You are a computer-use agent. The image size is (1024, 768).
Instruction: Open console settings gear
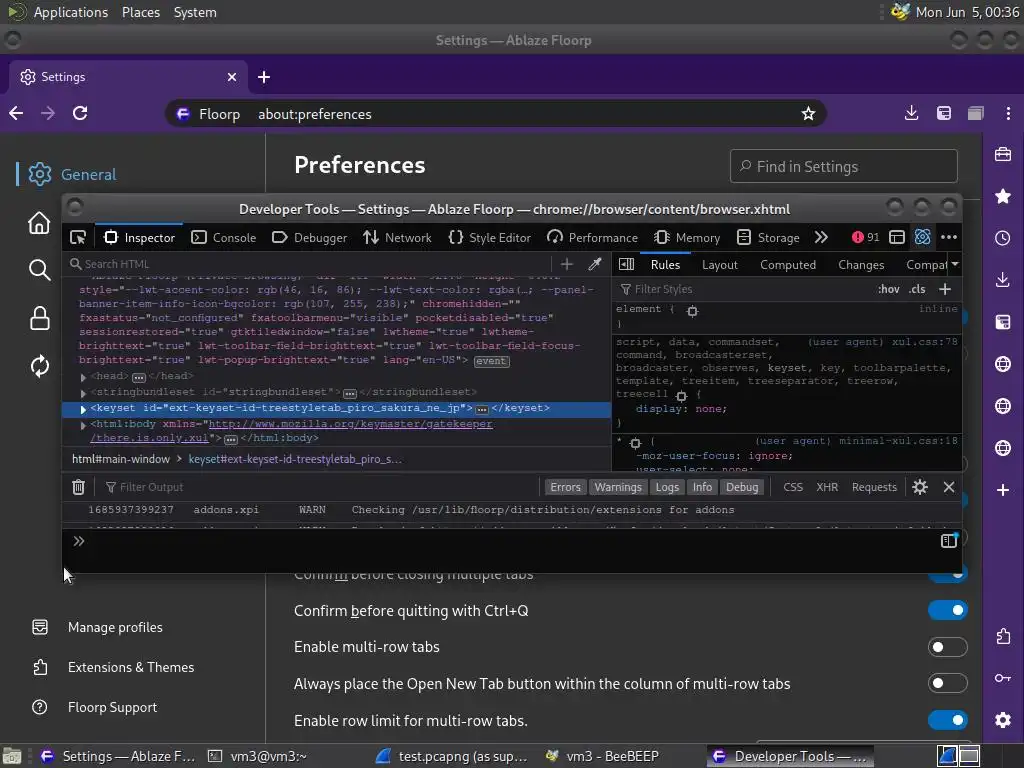pos(920,487)
